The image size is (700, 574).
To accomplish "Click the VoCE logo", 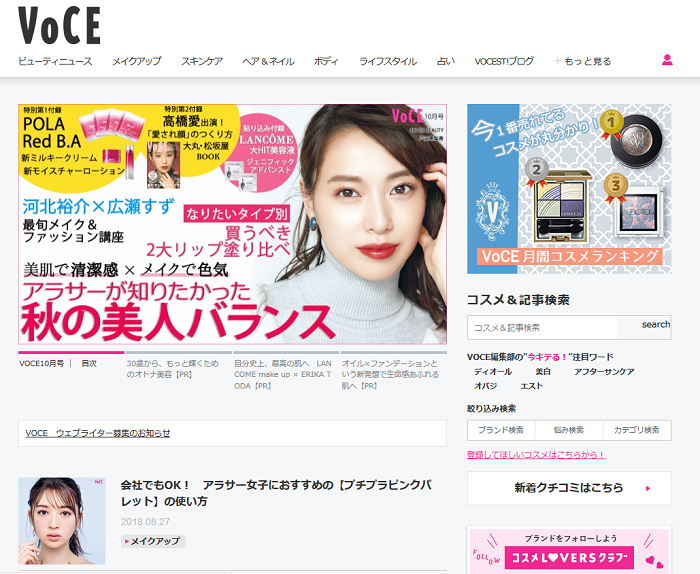I will [x=59, y=26].
